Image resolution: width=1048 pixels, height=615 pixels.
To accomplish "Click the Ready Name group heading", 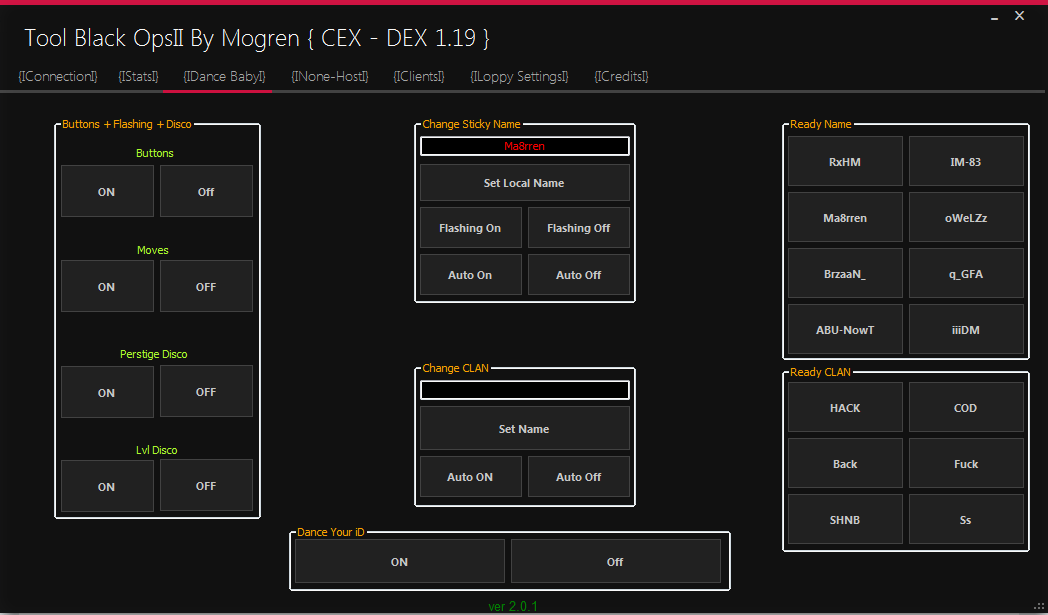I will coord(821,124).
